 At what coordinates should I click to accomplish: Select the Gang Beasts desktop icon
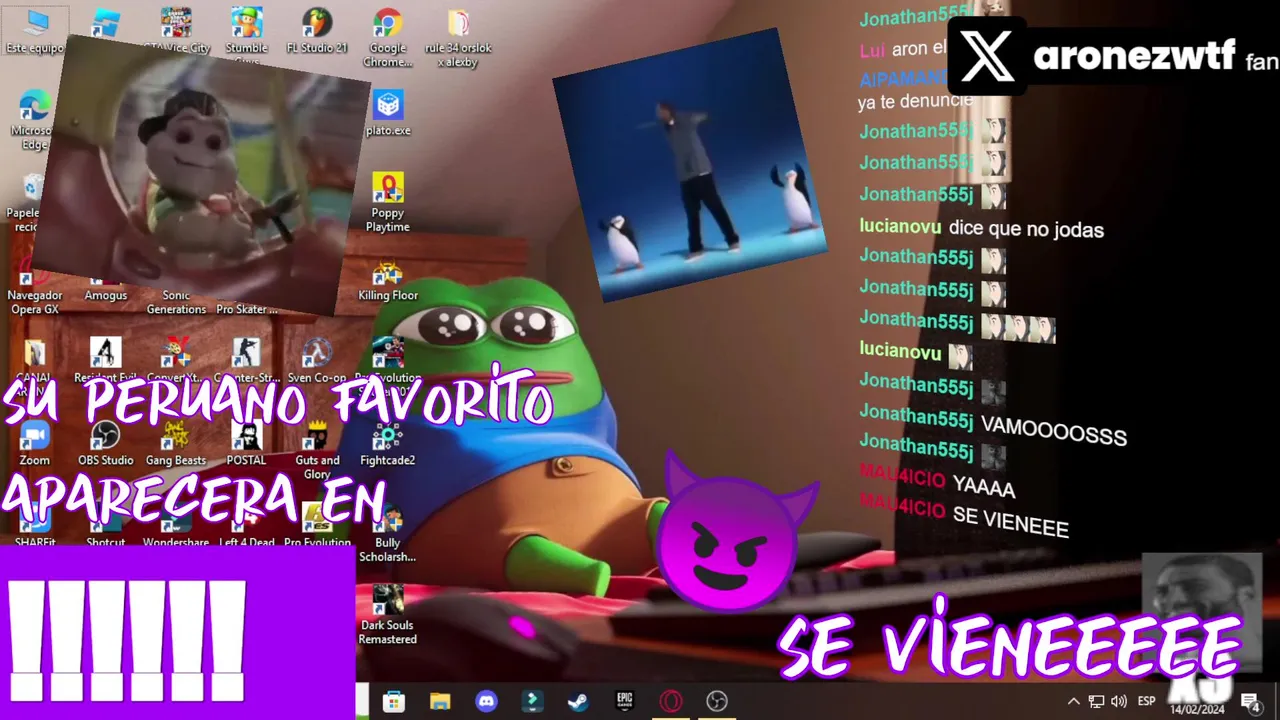(x=176, y=443)
